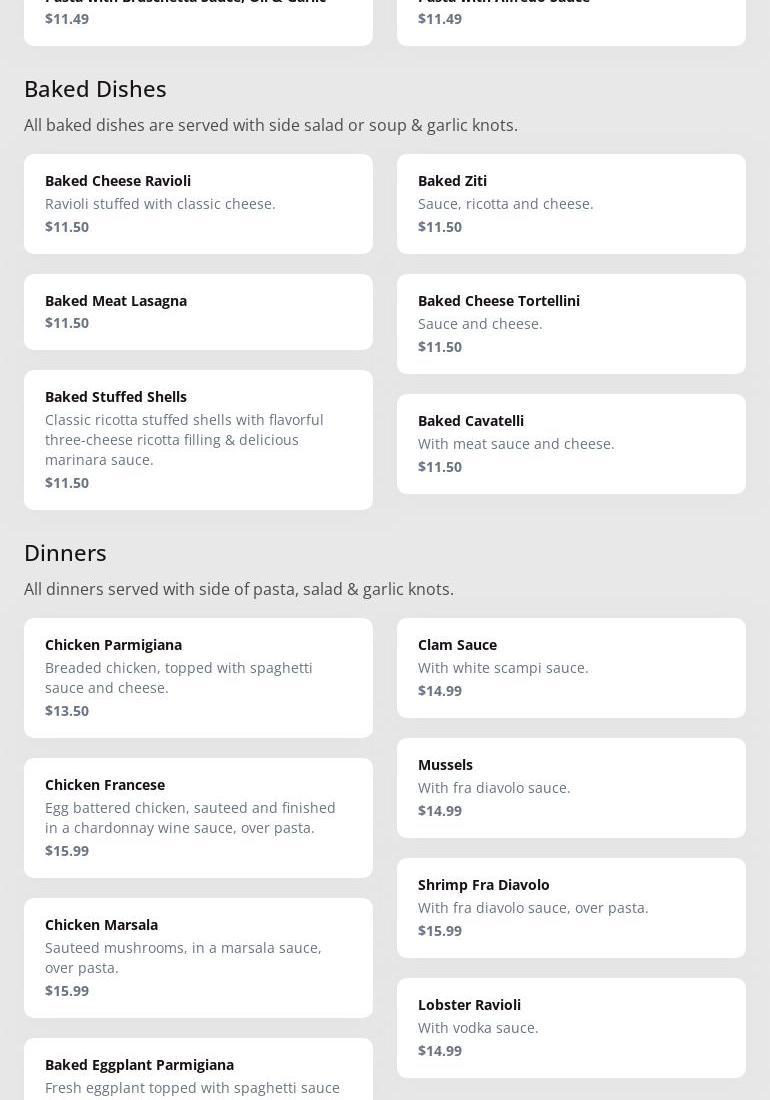Screen dimensions: 770x1100
Task: Open Baked Stuffed Shells item
Action: pyautogui.click(x=198, y=439)
